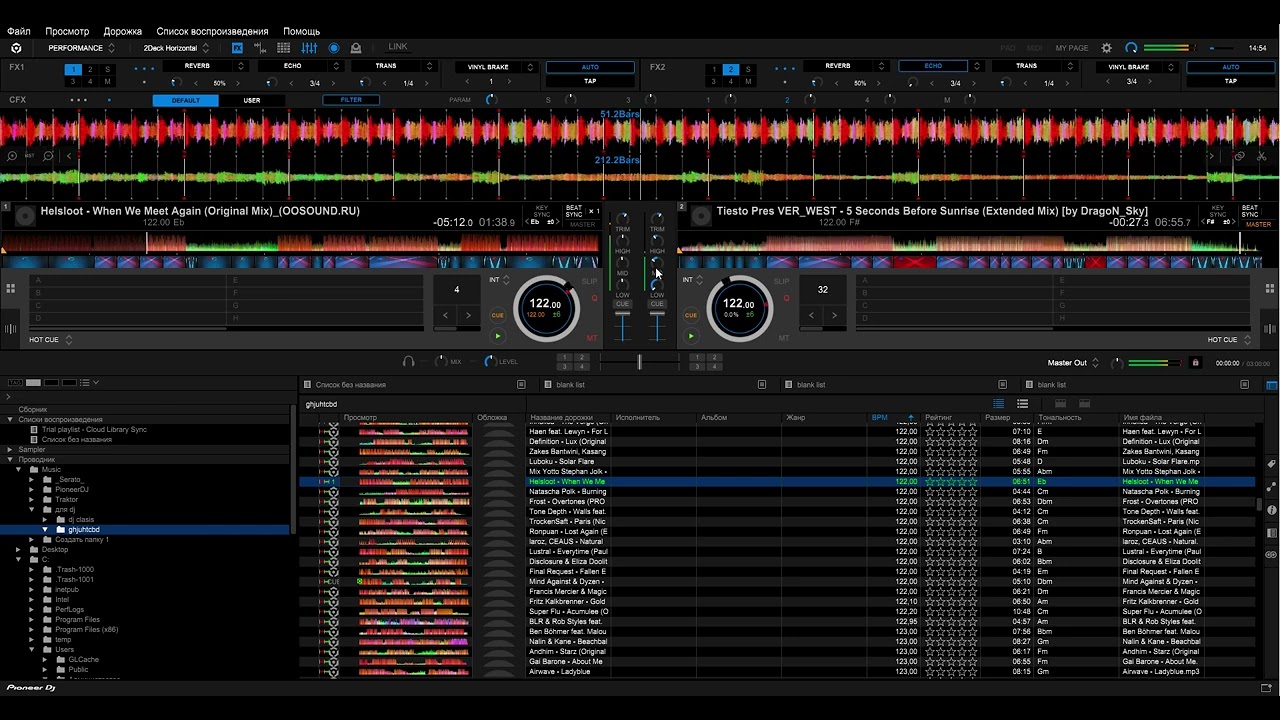Screen dimensions: 1280x720
Task: Enable channel 1 headphone CUE
Action: (x=623, y=304)
